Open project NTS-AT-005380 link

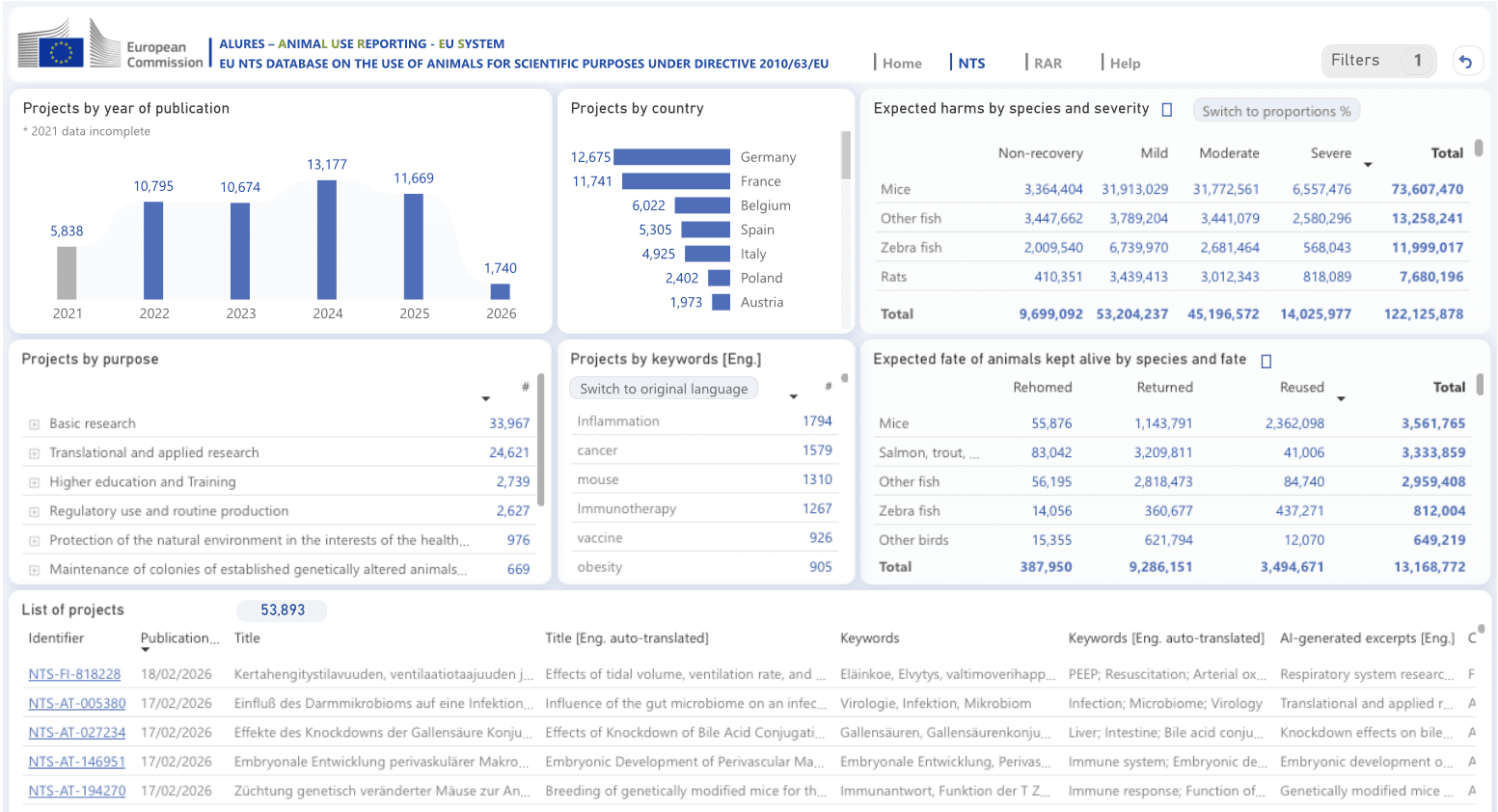point(76,703)
